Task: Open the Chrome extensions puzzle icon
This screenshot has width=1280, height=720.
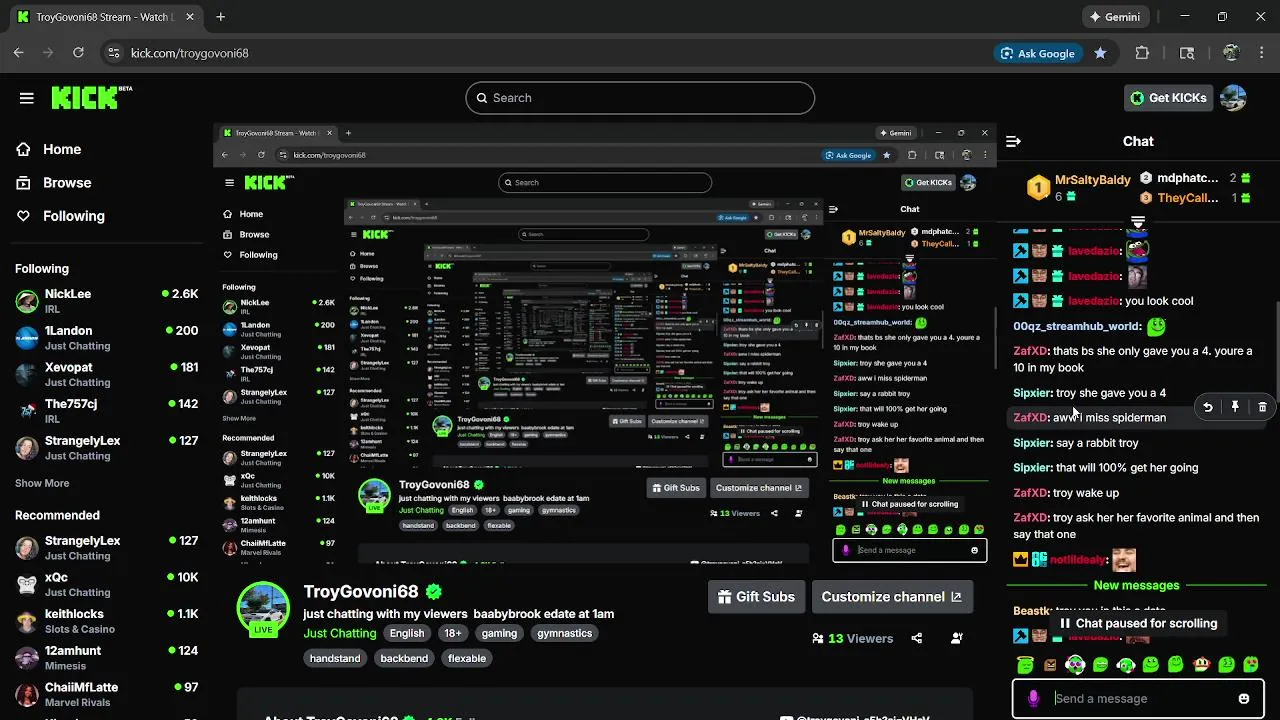Action: [x=1142, y=53]
